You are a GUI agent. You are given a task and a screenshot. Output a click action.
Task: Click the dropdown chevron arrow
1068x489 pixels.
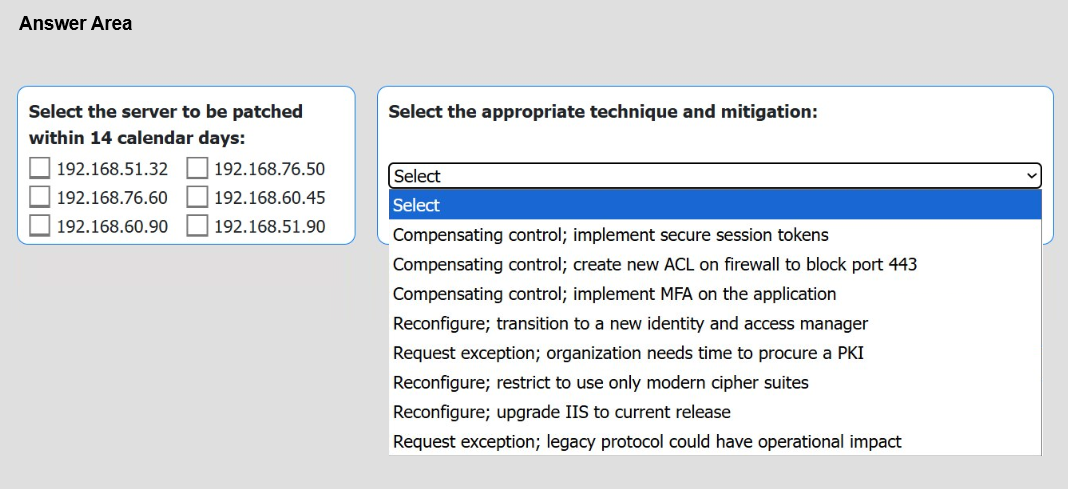(x=1031, y=176)
